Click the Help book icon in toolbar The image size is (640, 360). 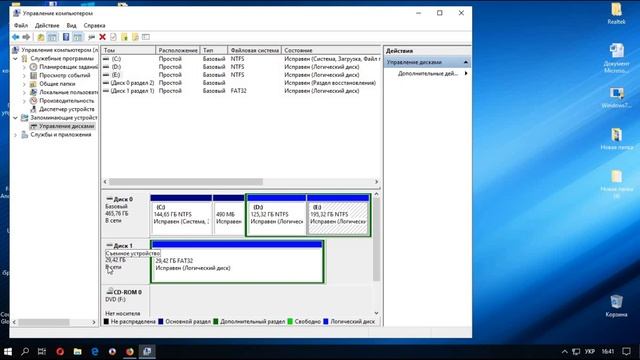[x=66, y=37]
